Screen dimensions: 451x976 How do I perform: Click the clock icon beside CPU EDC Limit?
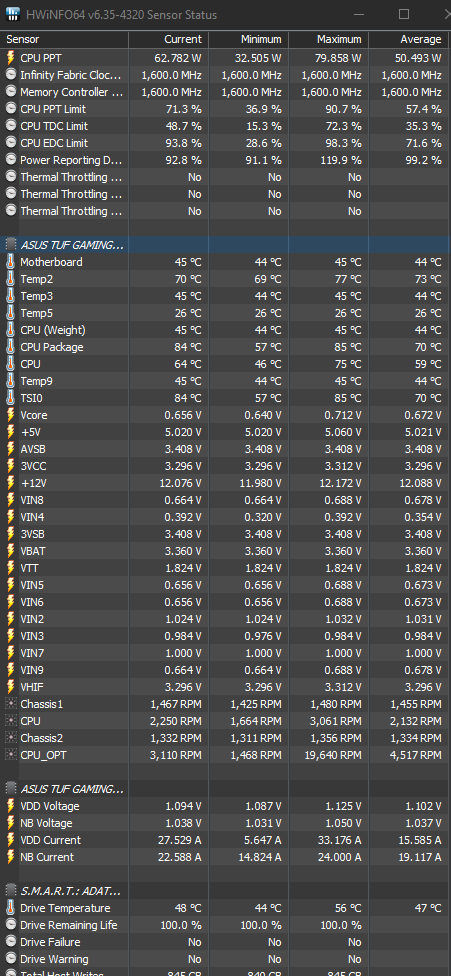click(x=11, y=143)
